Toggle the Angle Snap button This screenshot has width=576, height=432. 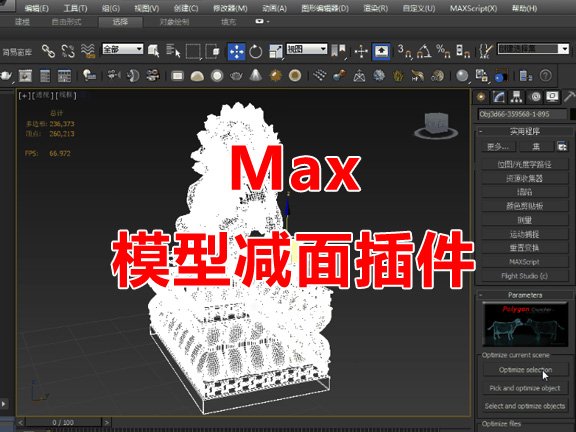click(424, 51)
